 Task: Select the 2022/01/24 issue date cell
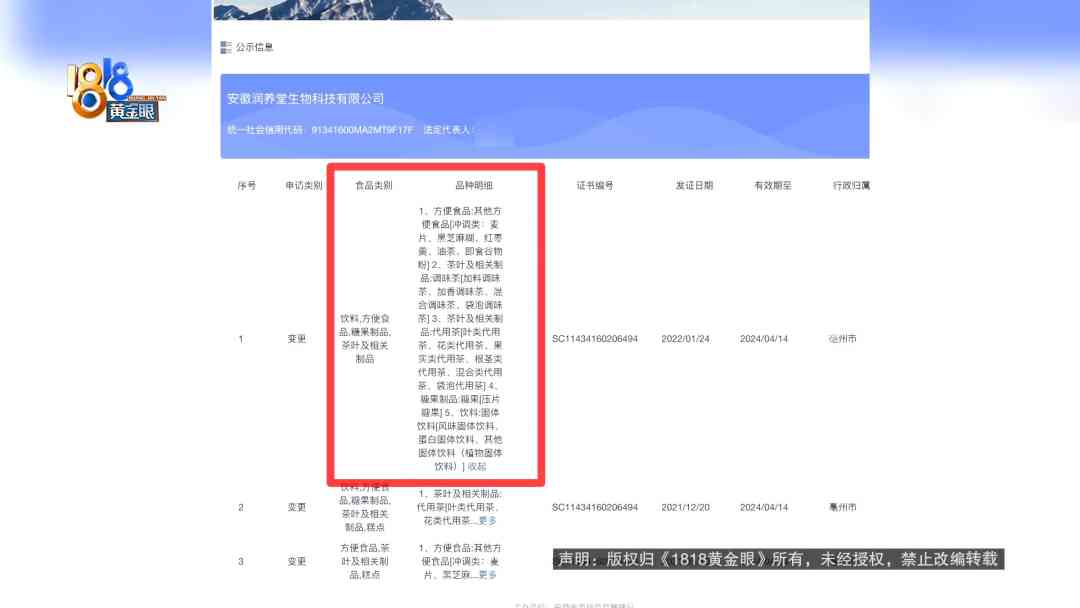pyautogui.click(x=685, y=339)
